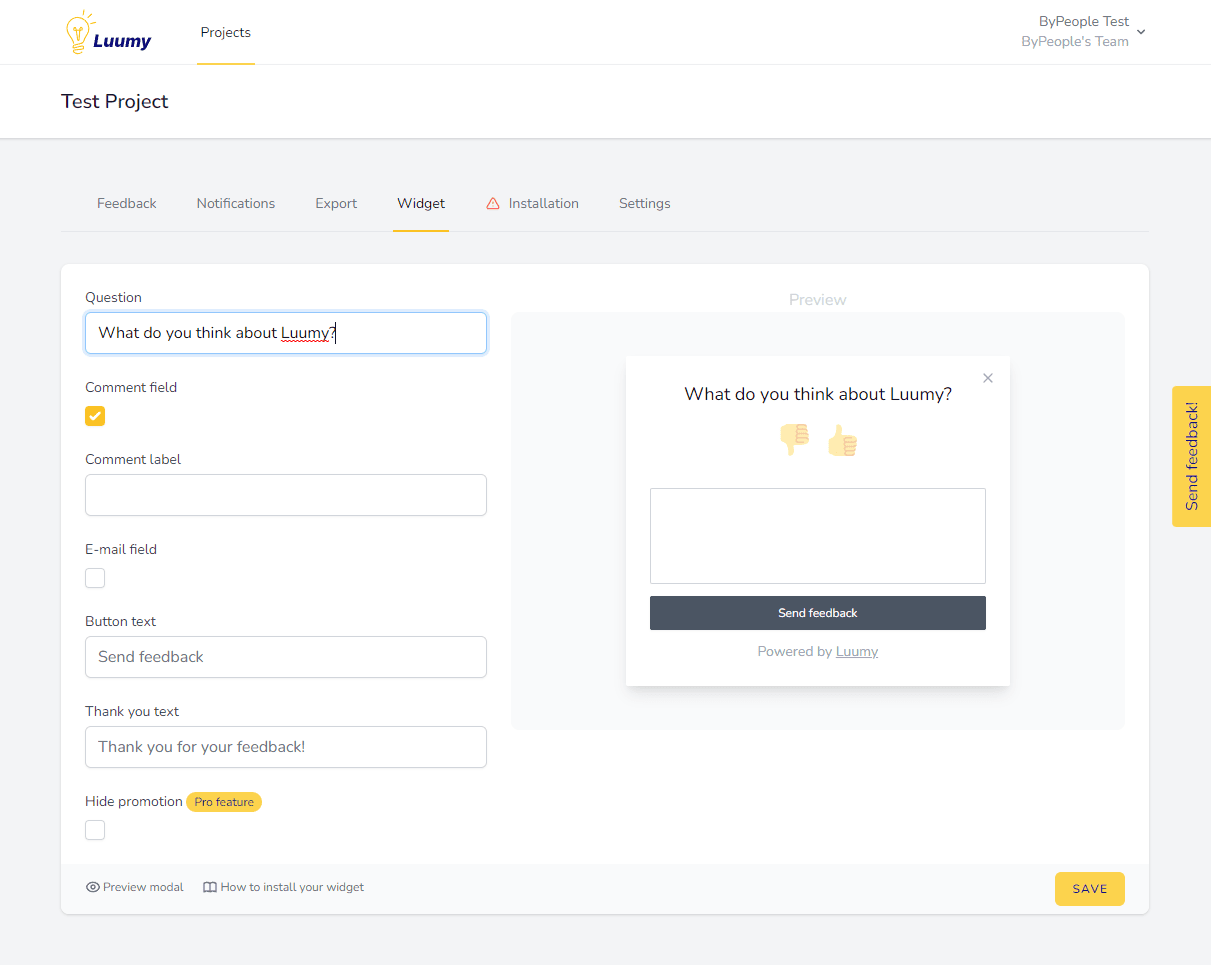Click the Preview modal eye icon

click(x=93, y=887)
